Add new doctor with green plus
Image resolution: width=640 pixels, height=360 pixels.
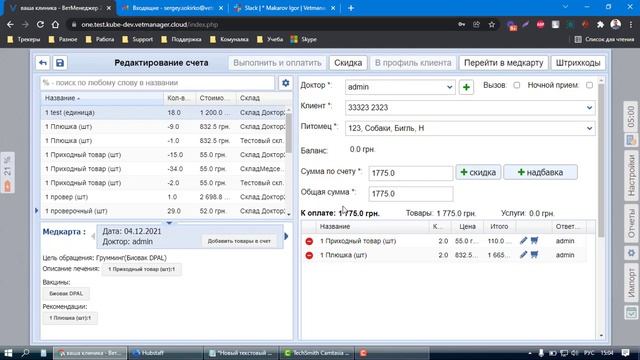click(x=466, y=87)
